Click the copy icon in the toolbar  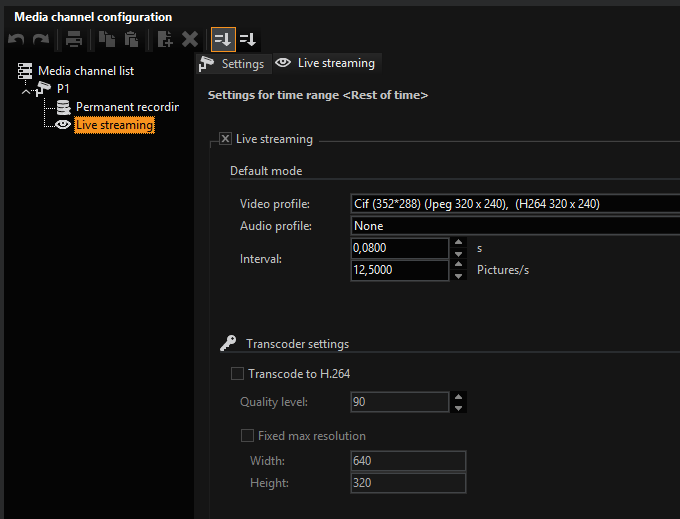pos(107,40)
